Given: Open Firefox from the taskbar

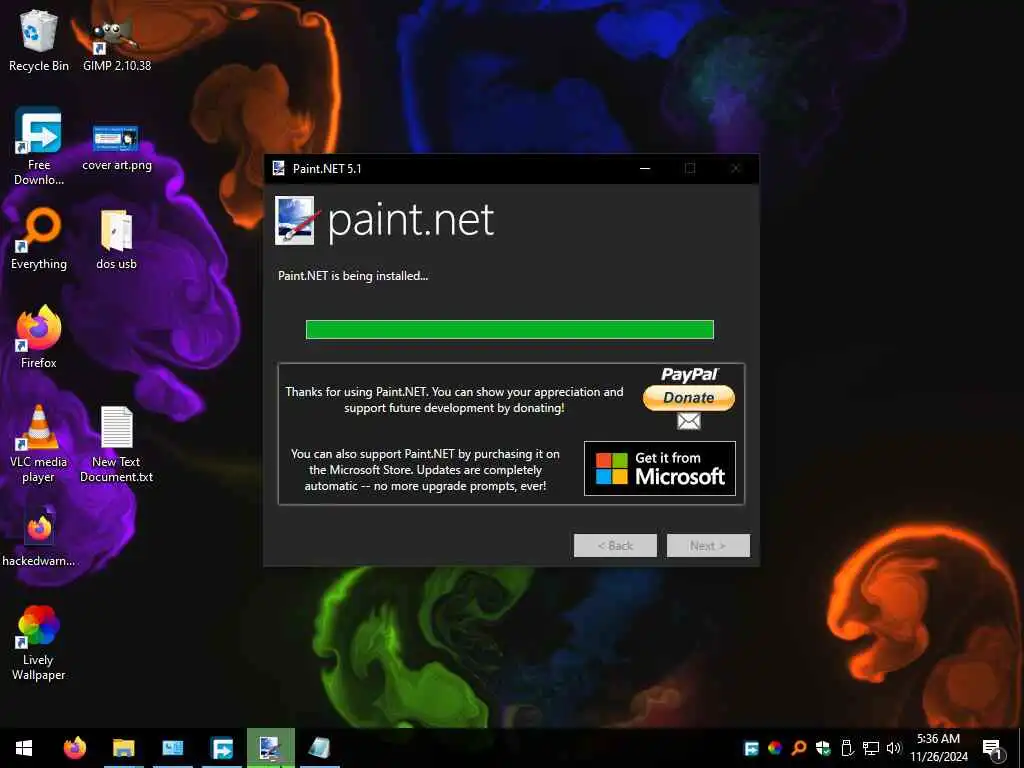Looking at the screenshot, I should (x=74, y=748).
